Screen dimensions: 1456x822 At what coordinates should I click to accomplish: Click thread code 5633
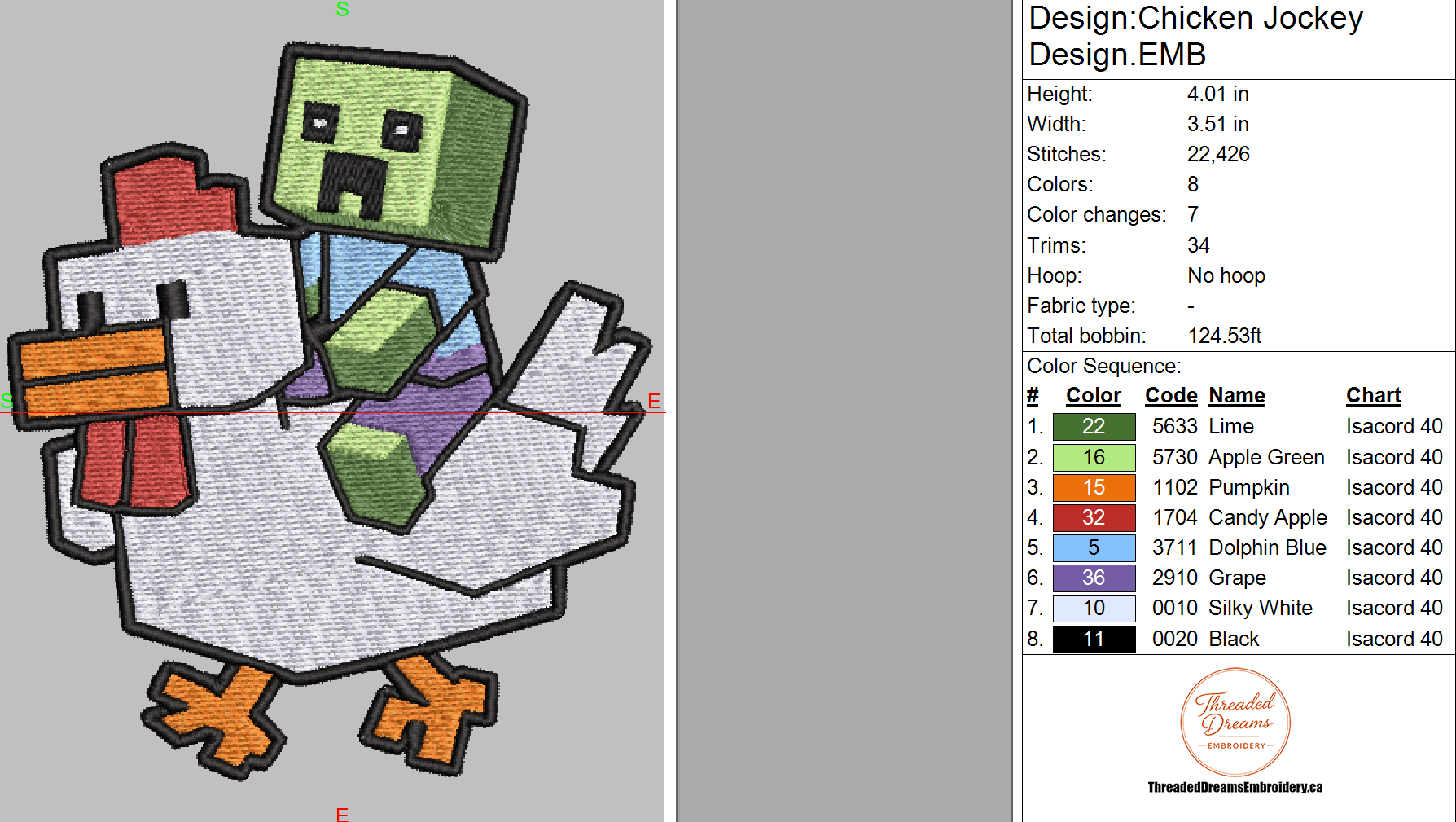(x=1174, y=426)
